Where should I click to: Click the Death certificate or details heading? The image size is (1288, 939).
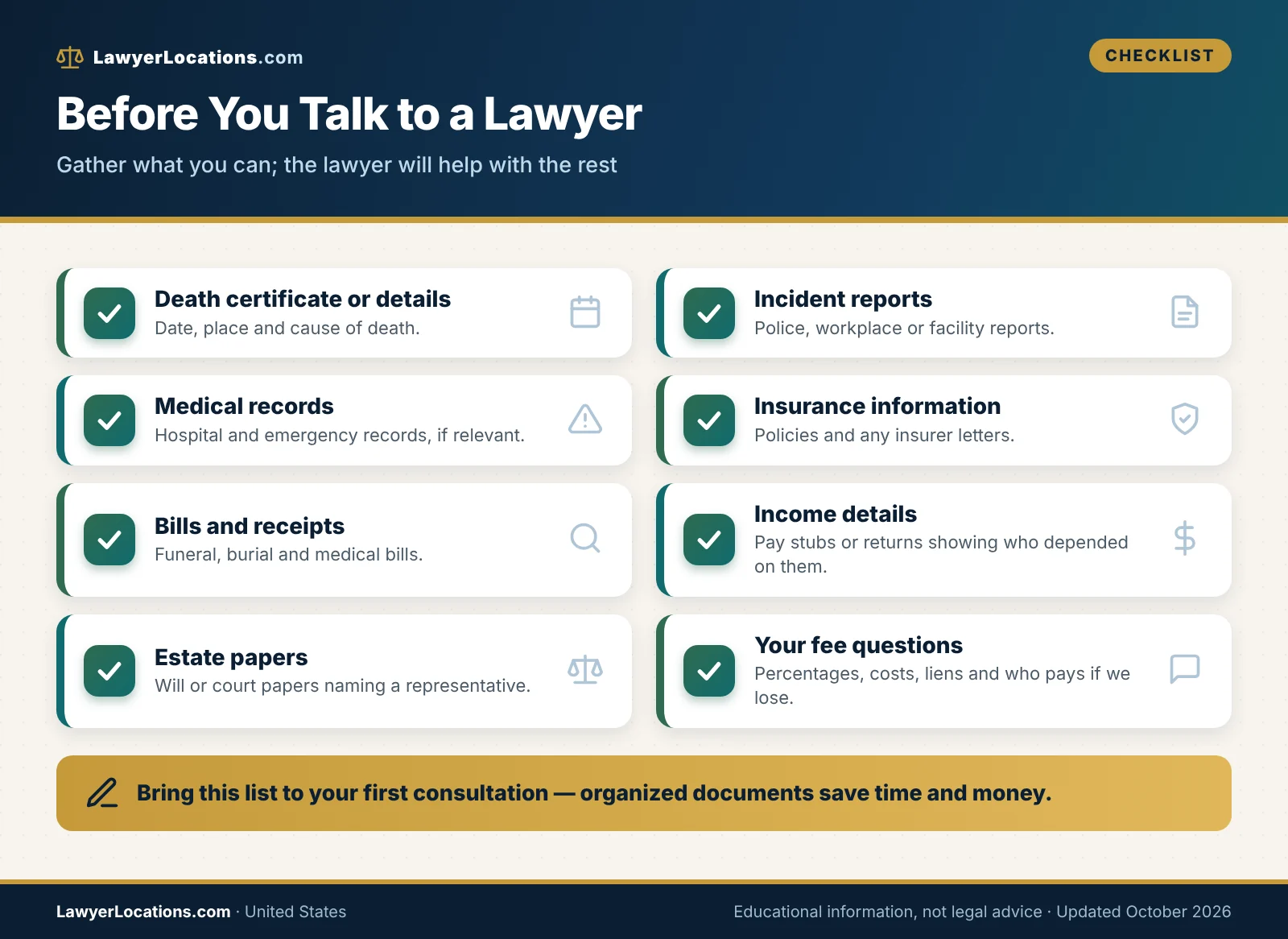click(x=303, y=300)
